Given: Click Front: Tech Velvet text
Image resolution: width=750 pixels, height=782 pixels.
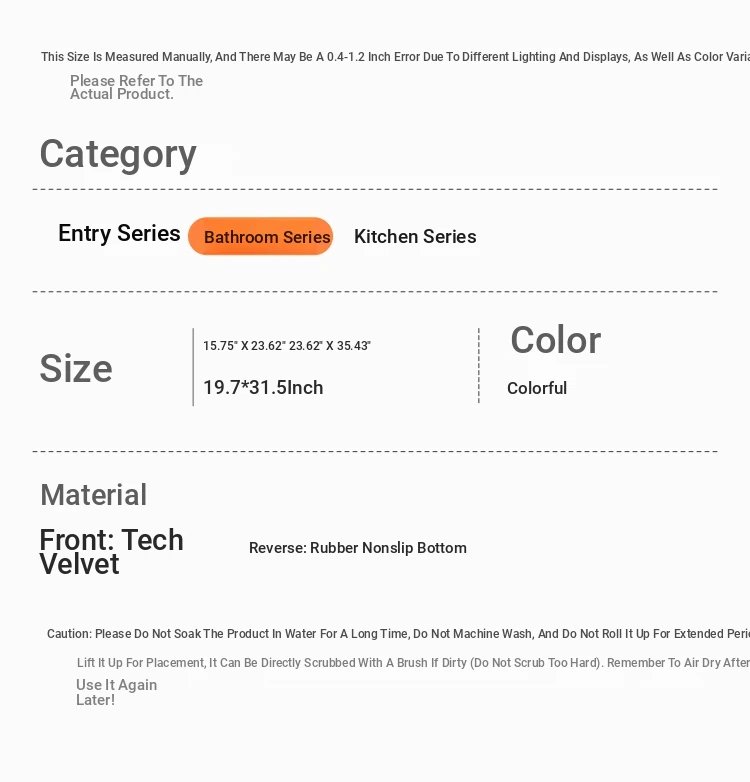Looking at the screenshot, I should tap(112, 552).
